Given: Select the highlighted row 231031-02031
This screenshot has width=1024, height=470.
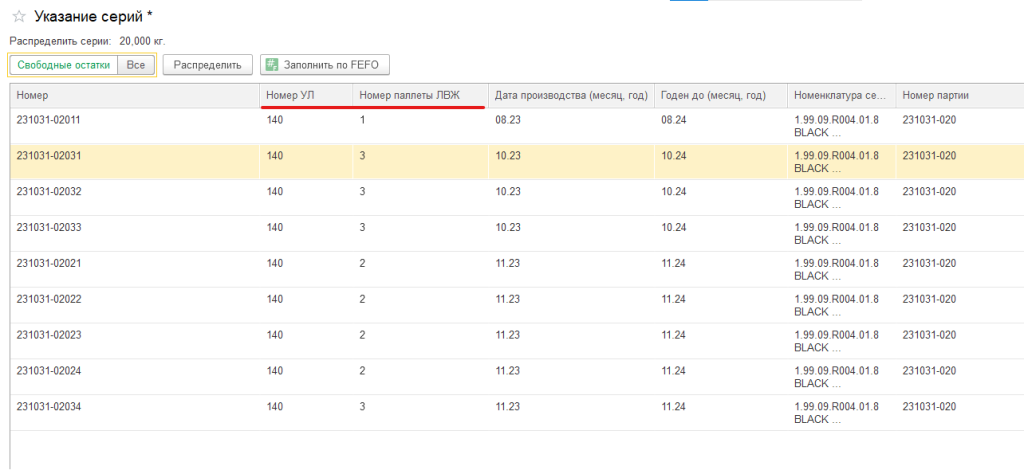Looking at the screenshot, I should point(517,162).
